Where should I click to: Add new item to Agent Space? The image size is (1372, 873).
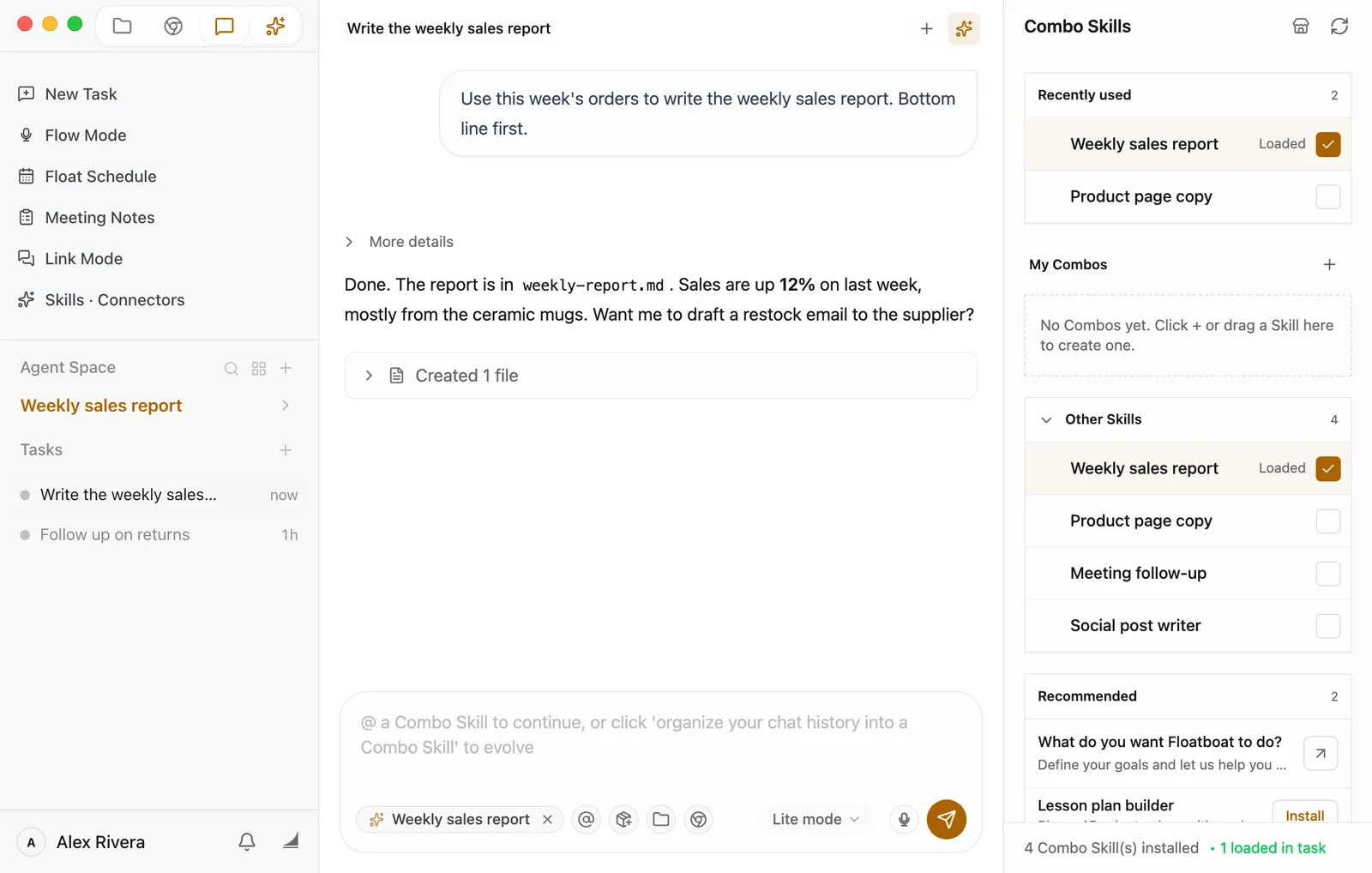(286, 368)
